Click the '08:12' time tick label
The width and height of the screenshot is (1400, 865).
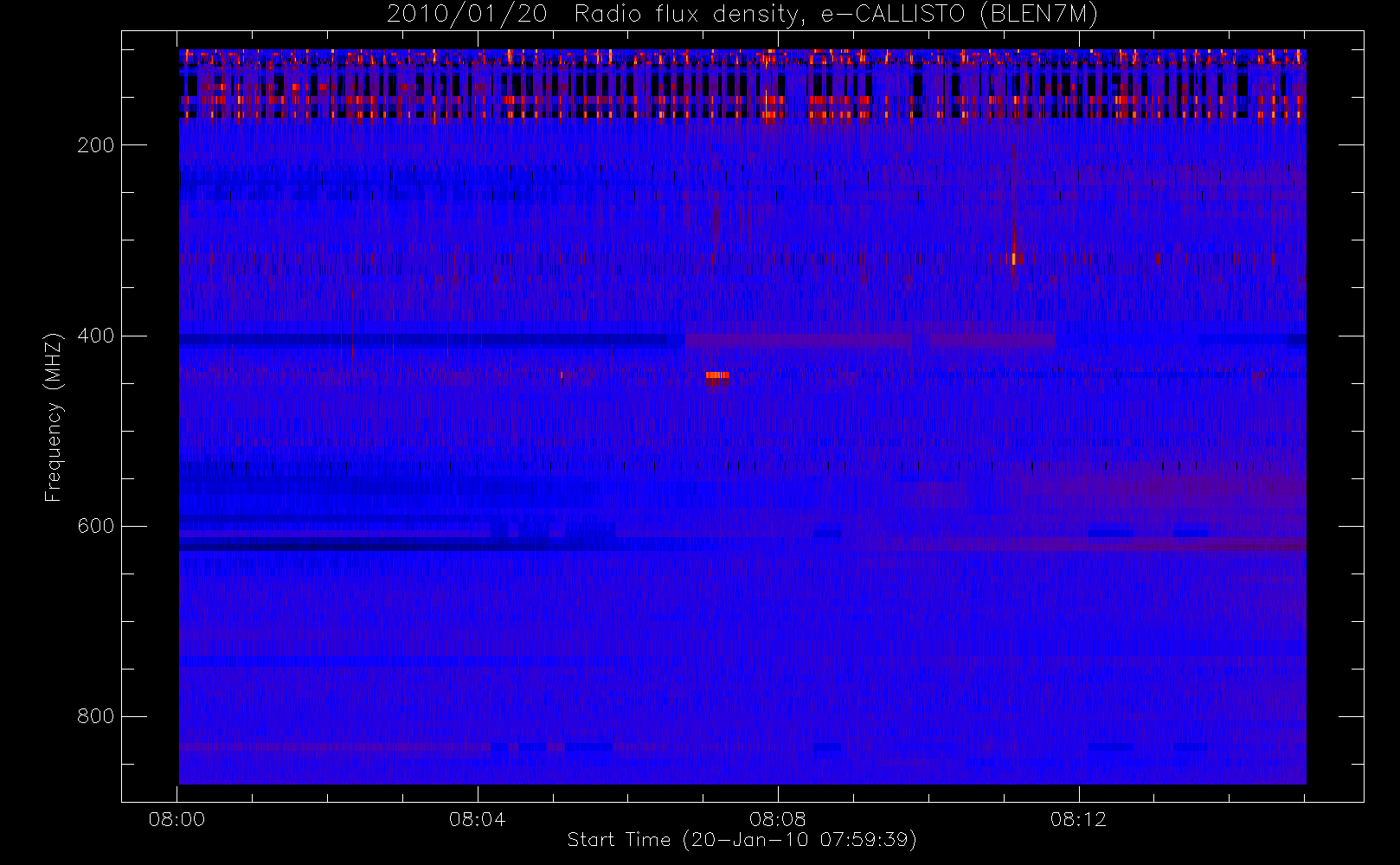[1079, 819]
